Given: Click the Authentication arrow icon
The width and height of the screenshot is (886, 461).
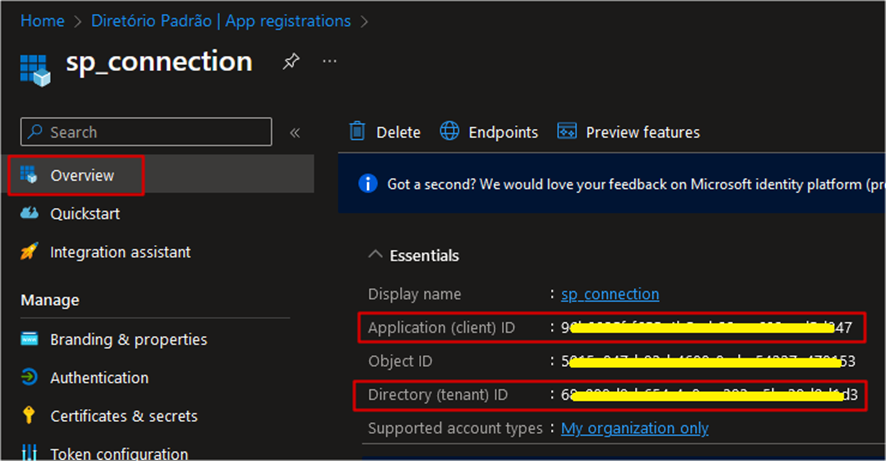Looking at the screenshot, I should [x=29, y=377].
